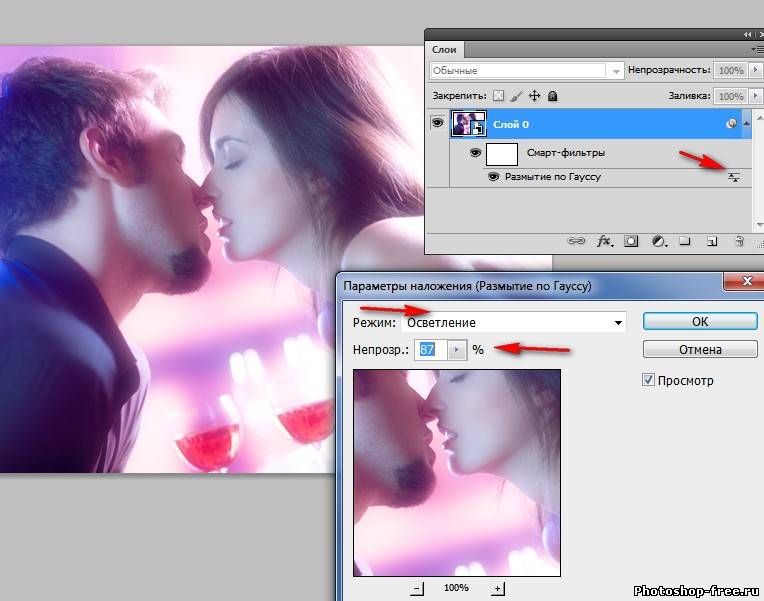The image size is (764, 601).
Task: Toggle lock all padlock icon
Action: point(552,96)
